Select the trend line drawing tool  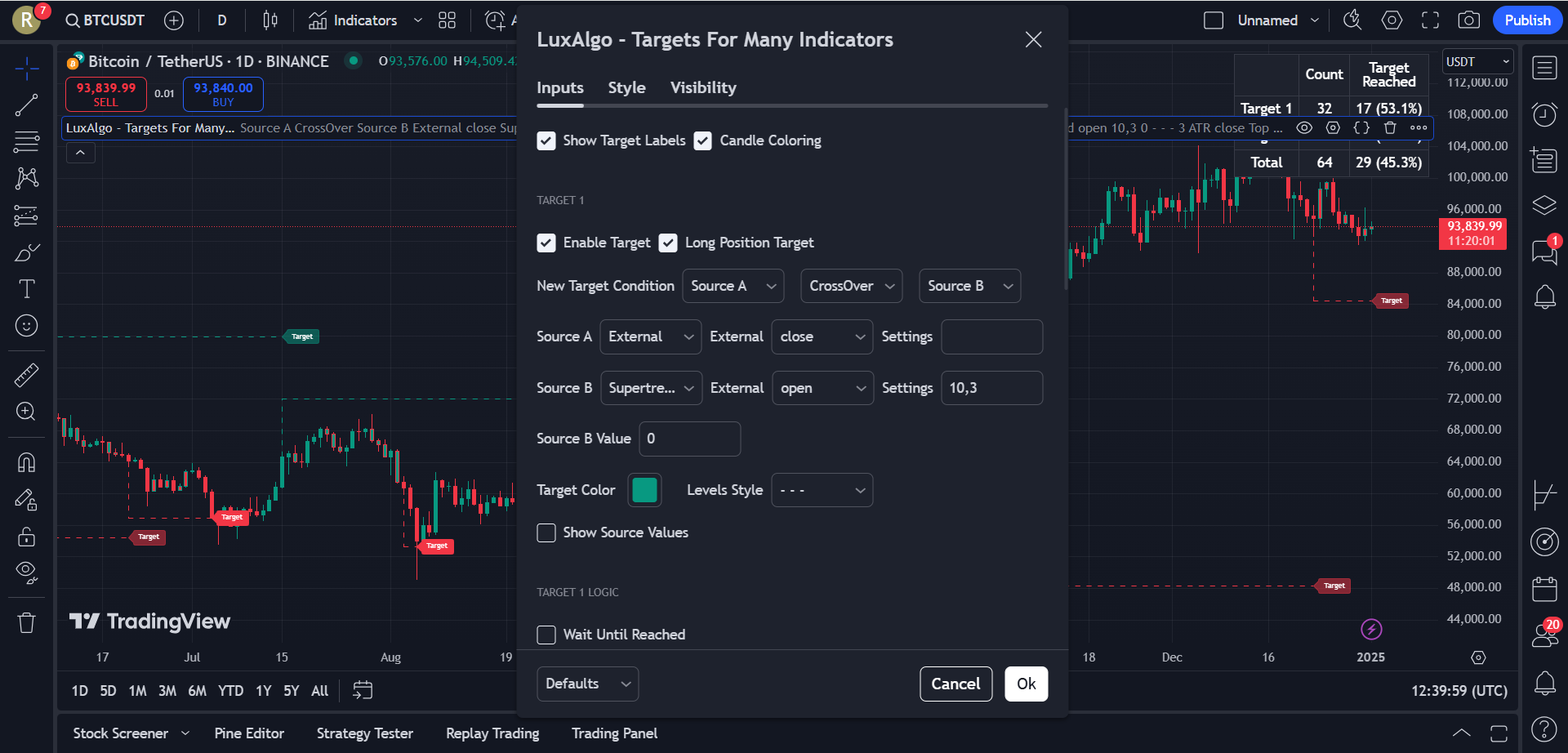click(27, 105)
